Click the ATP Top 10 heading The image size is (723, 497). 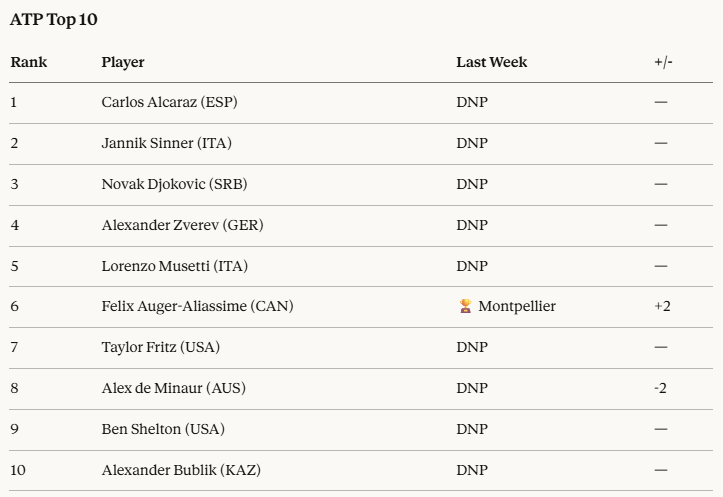(x=54, y=19)
